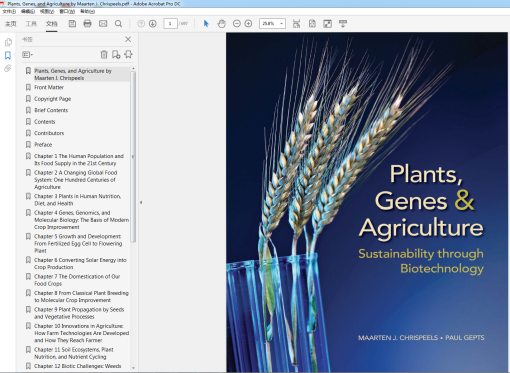The height and width of the screenshot is (373, 510).
Task: Delete the selected bookmark with the trash icon
Action: [104, 54]
